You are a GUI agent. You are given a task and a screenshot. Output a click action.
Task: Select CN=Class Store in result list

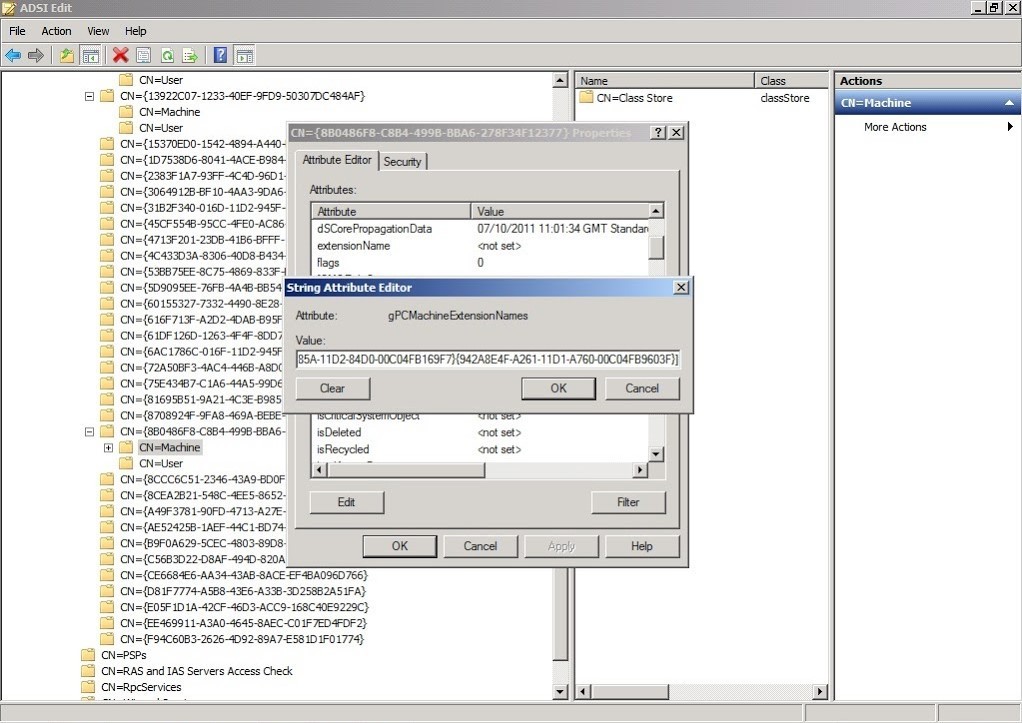(x=634, y=98)
